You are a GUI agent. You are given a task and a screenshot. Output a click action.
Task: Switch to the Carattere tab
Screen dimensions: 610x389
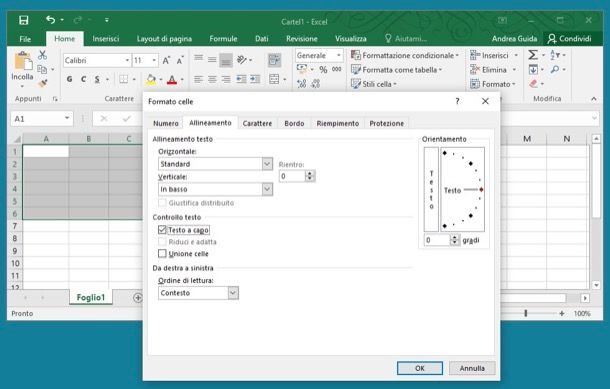click(257, 123)
